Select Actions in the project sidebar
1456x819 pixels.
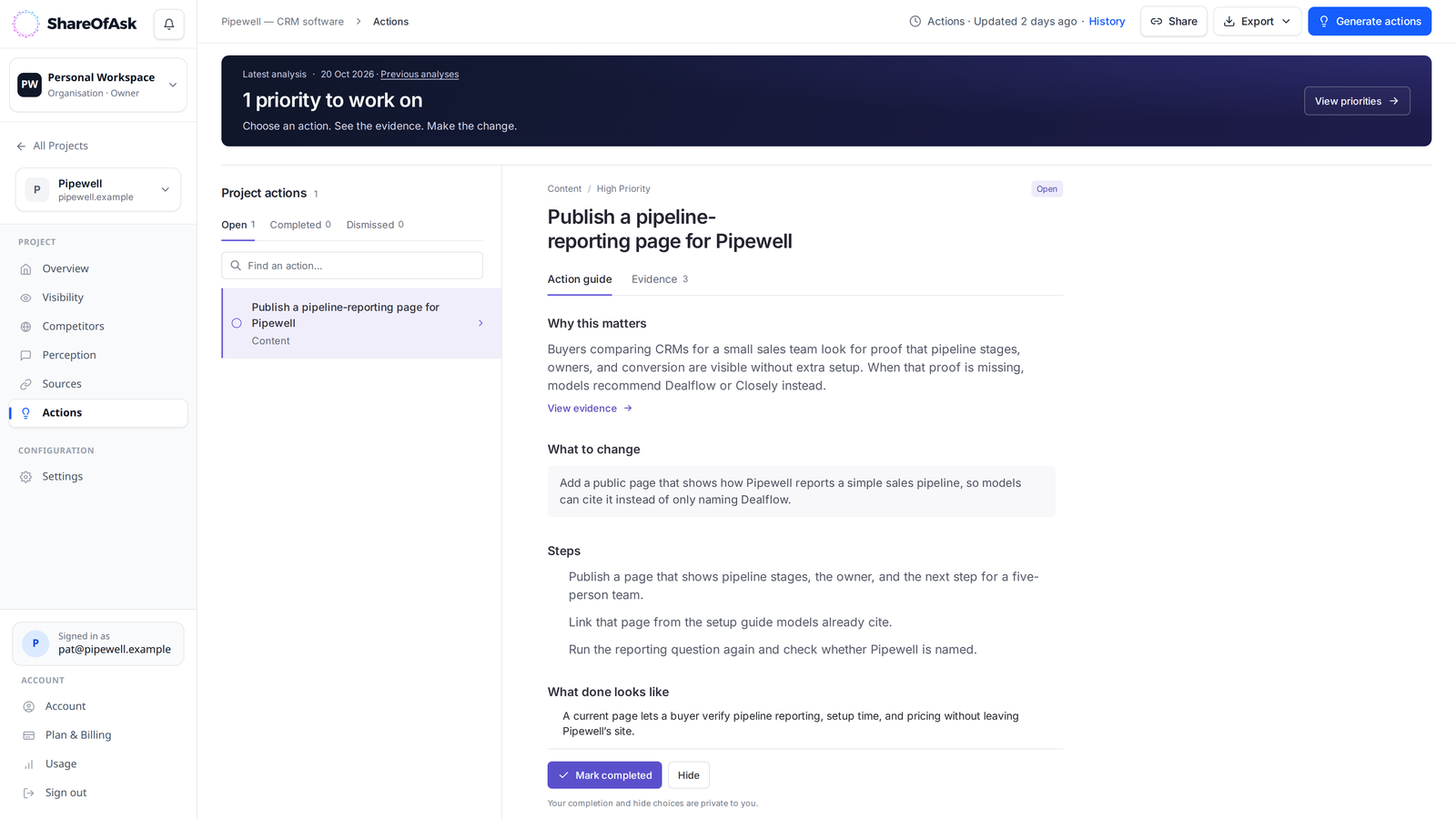tap(98, 413)
